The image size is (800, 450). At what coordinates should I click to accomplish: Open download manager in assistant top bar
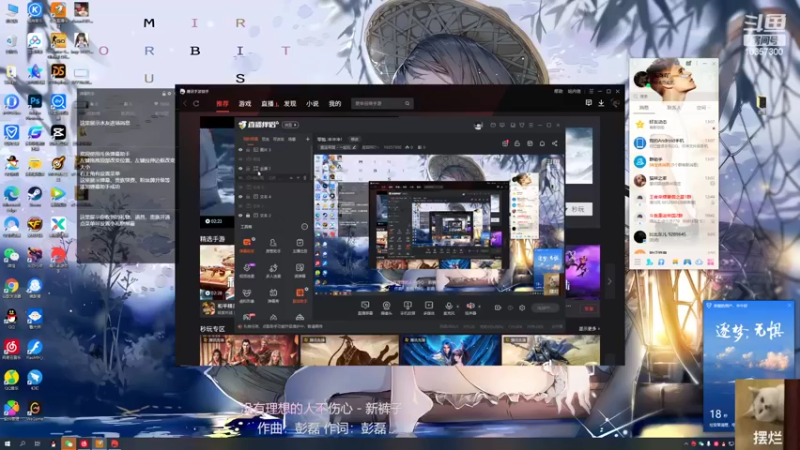[x=602, y=103]
